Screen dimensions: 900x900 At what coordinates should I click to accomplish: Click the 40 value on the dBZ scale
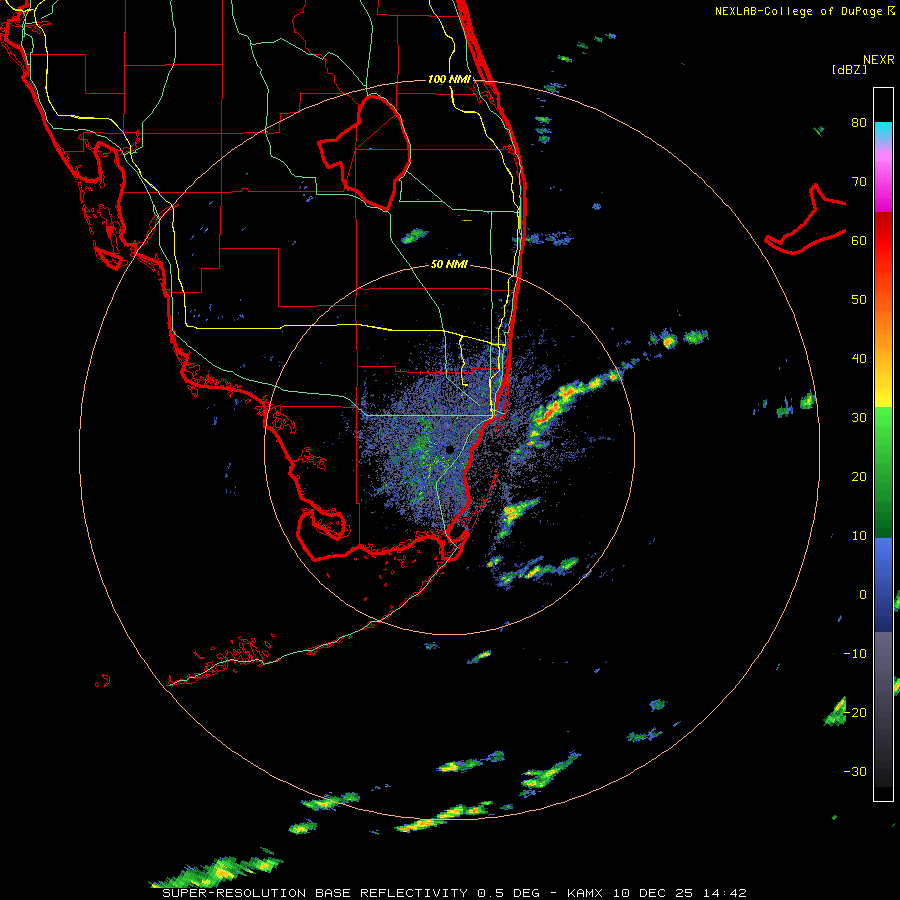pyautogui.click(x=859, y=359)
